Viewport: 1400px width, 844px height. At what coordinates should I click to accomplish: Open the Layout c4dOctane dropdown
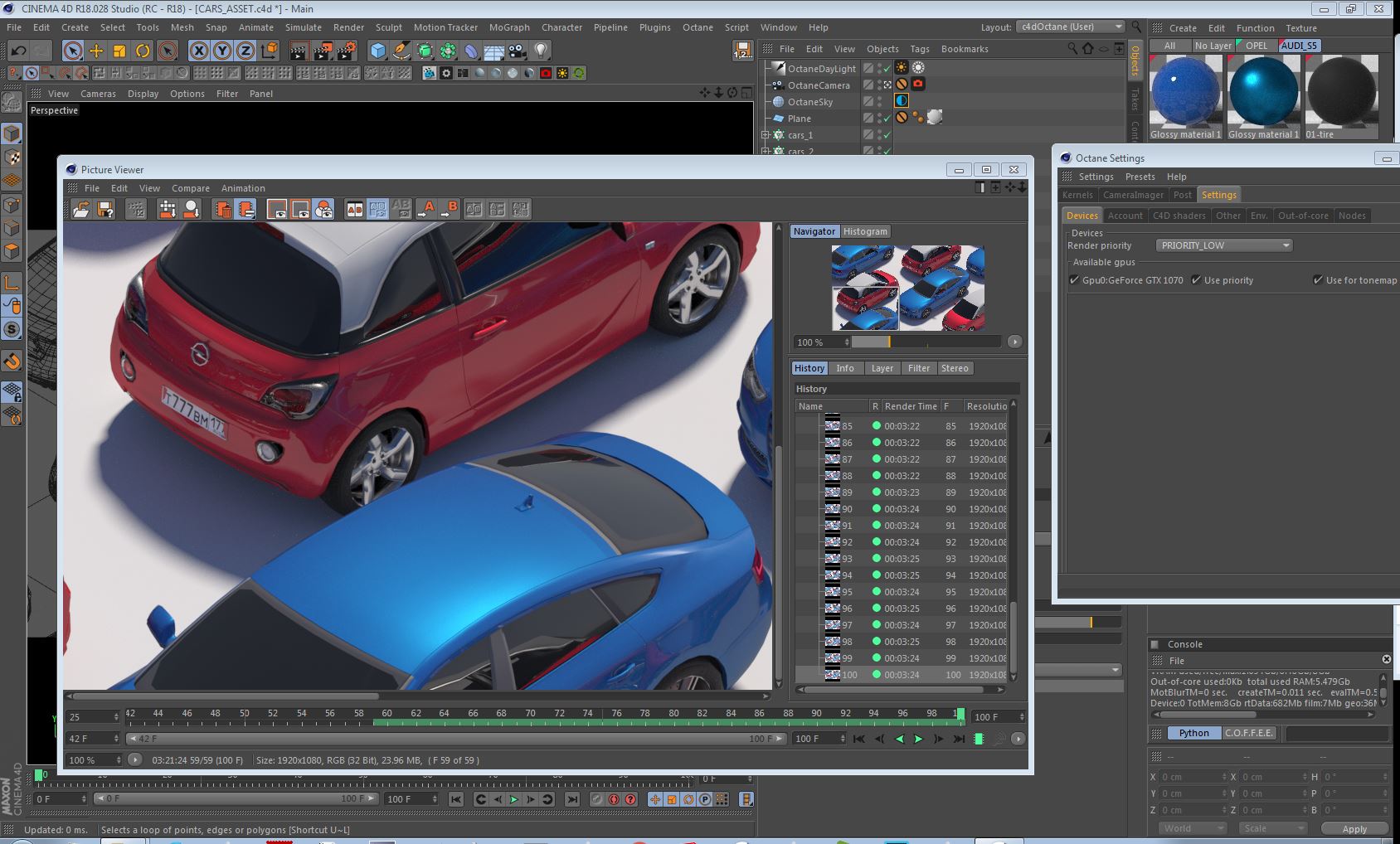(1070, 27)
